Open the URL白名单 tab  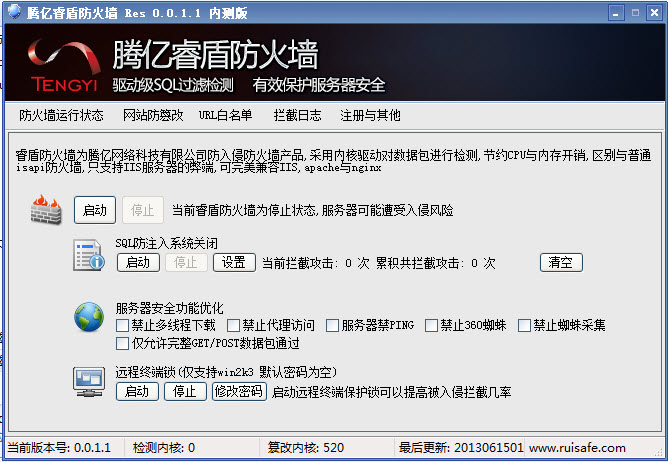coord(225,116)
